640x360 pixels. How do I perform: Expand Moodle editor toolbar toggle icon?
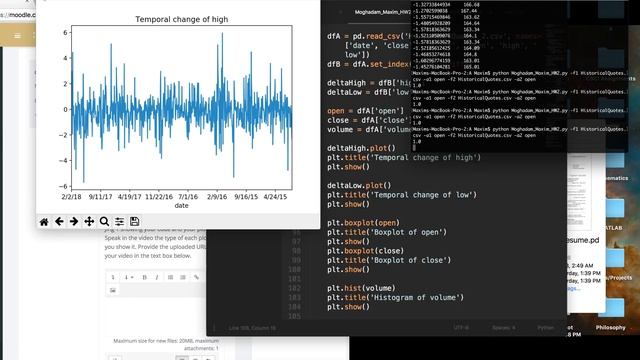[113, 277]
